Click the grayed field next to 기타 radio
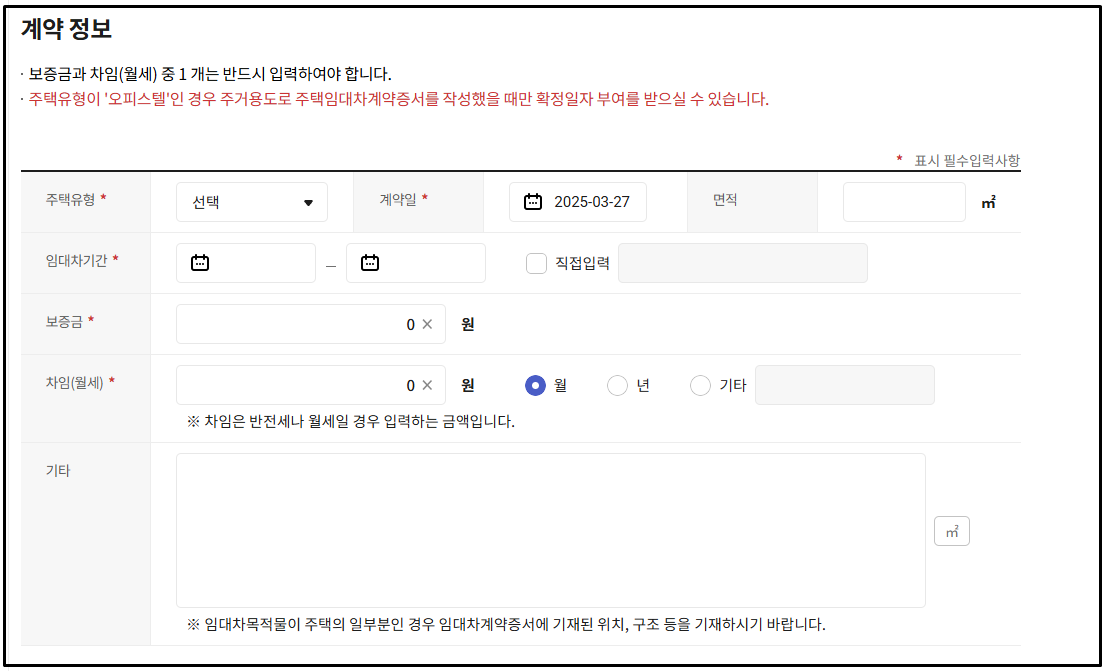The width and height of the screenshot is (1106, 671). (x=845, y=384)
